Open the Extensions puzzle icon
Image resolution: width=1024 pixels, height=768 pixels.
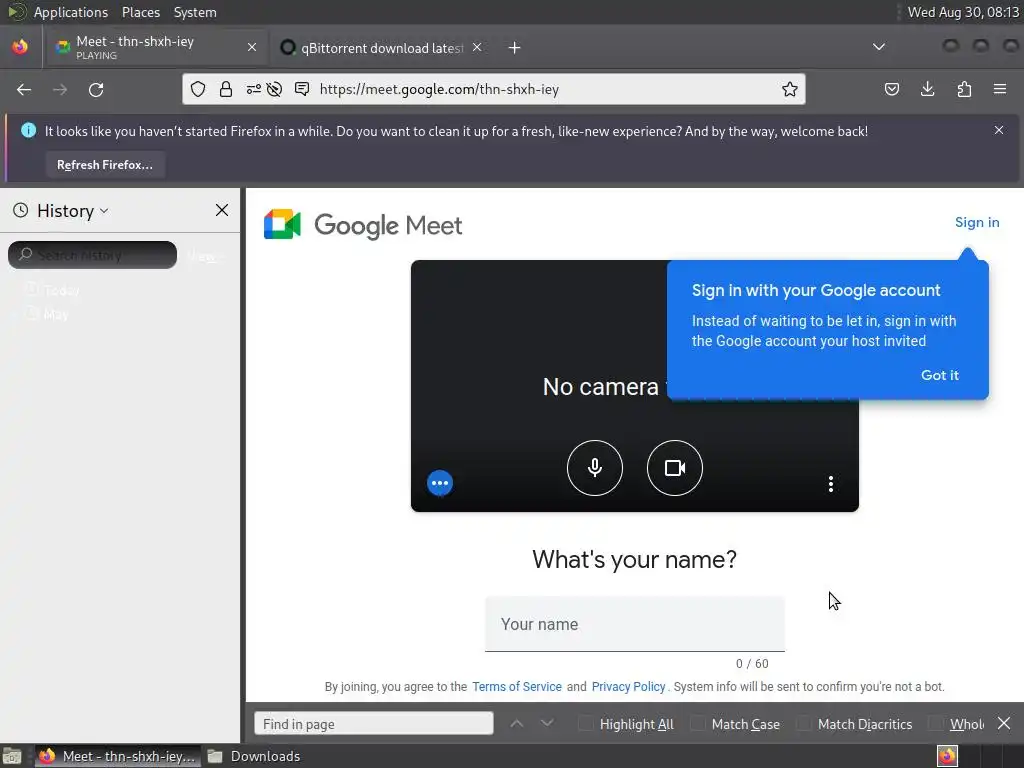964,89
